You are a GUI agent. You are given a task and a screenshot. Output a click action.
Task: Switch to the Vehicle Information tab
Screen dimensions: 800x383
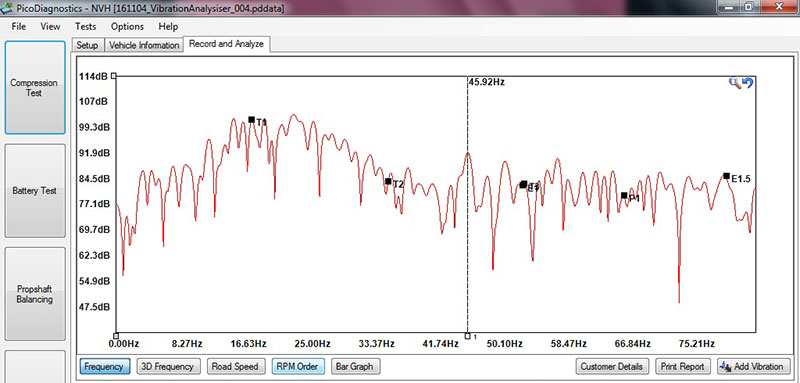tap(144, 45)
